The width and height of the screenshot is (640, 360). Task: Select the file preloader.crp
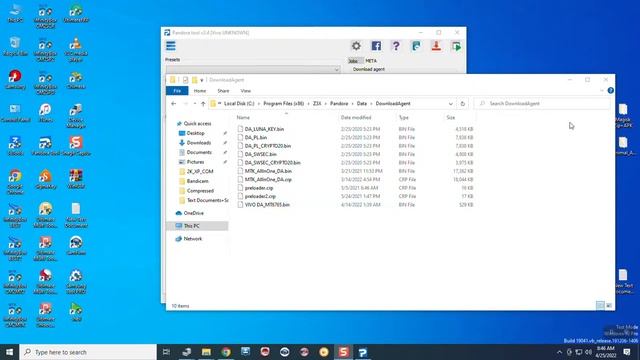(x=259, y=188)
